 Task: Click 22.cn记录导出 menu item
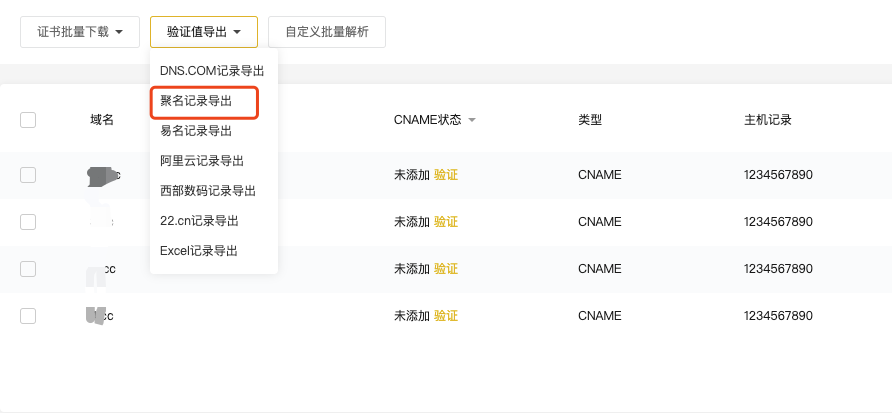pos(199,221)
